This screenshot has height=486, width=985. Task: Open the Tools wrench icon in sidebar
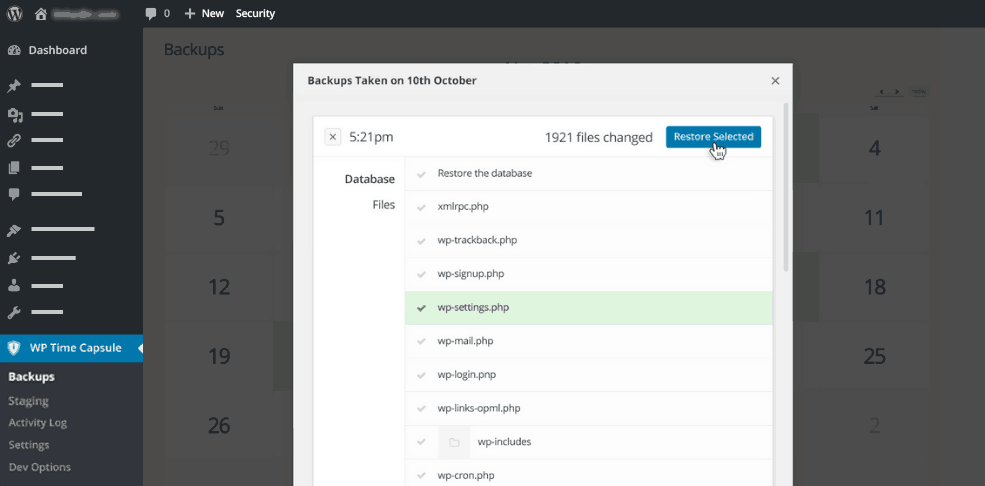coord(14,312)
